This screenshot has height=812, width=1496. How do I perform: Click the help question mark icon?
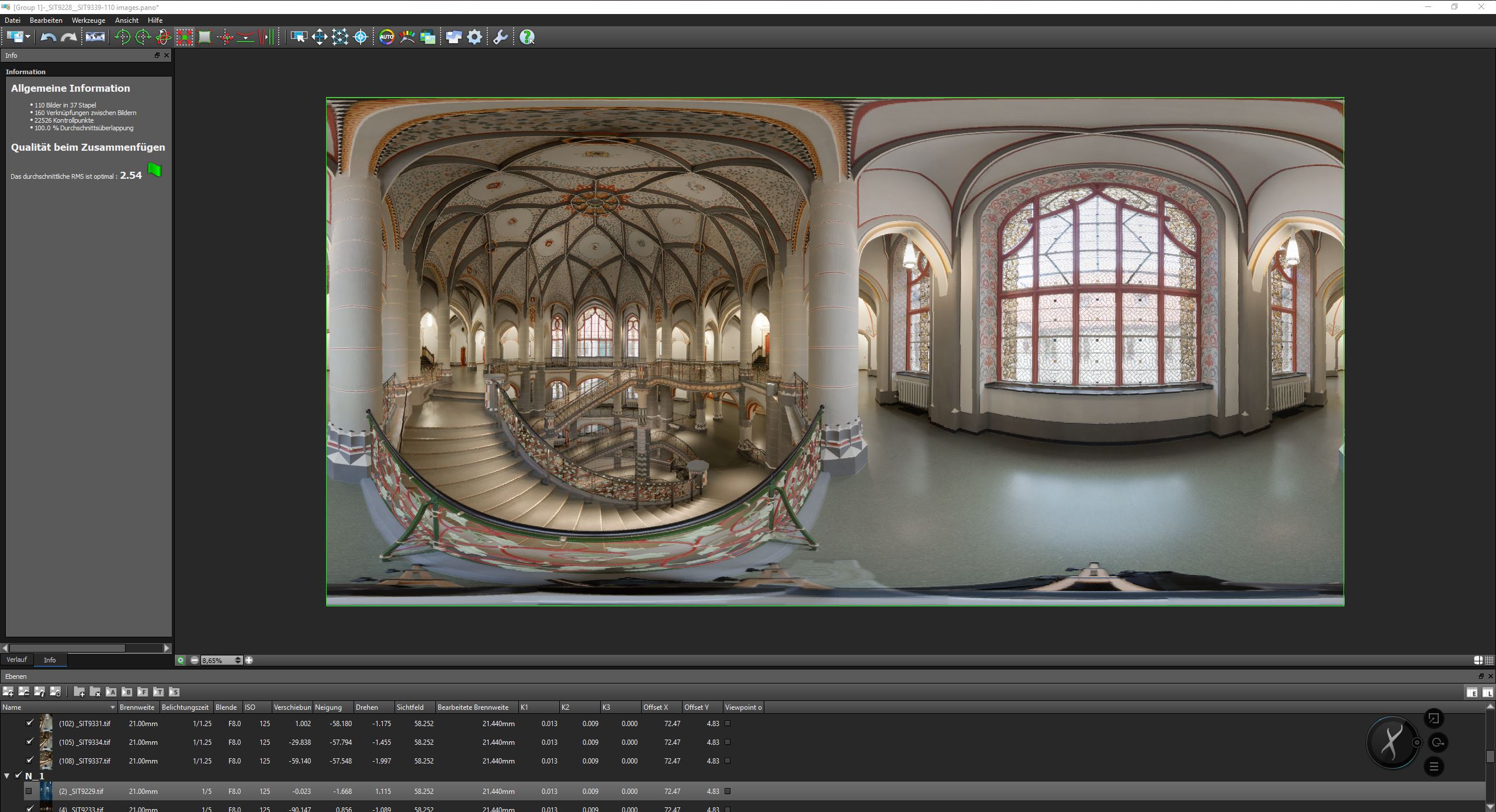(527, 37)
